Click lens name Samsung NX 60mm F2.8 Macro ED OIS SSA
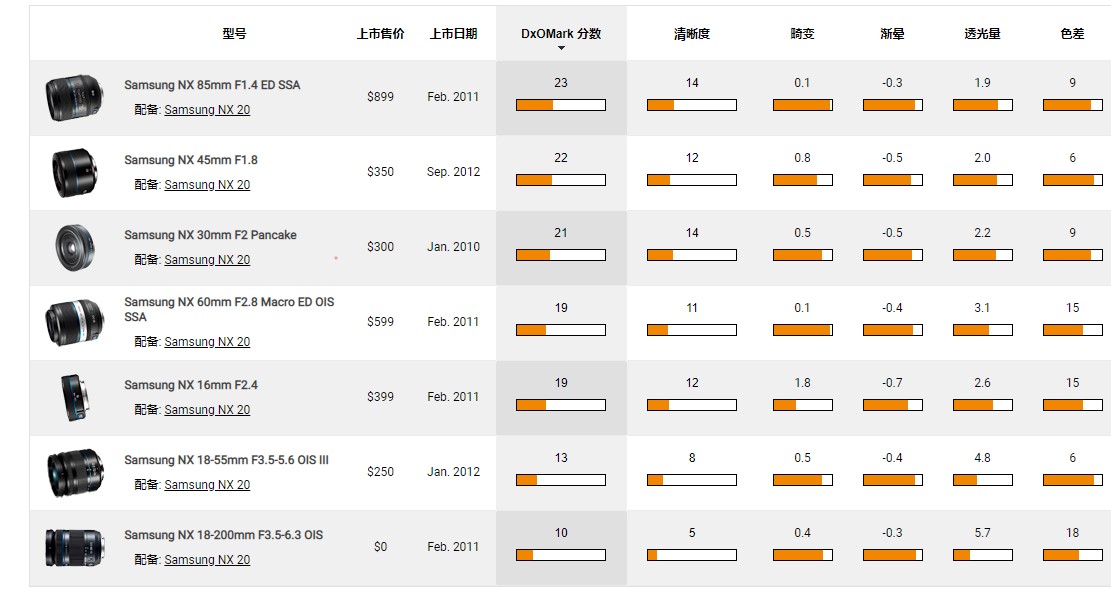This screenshot has width=1111, height=609. click(229, 309)
